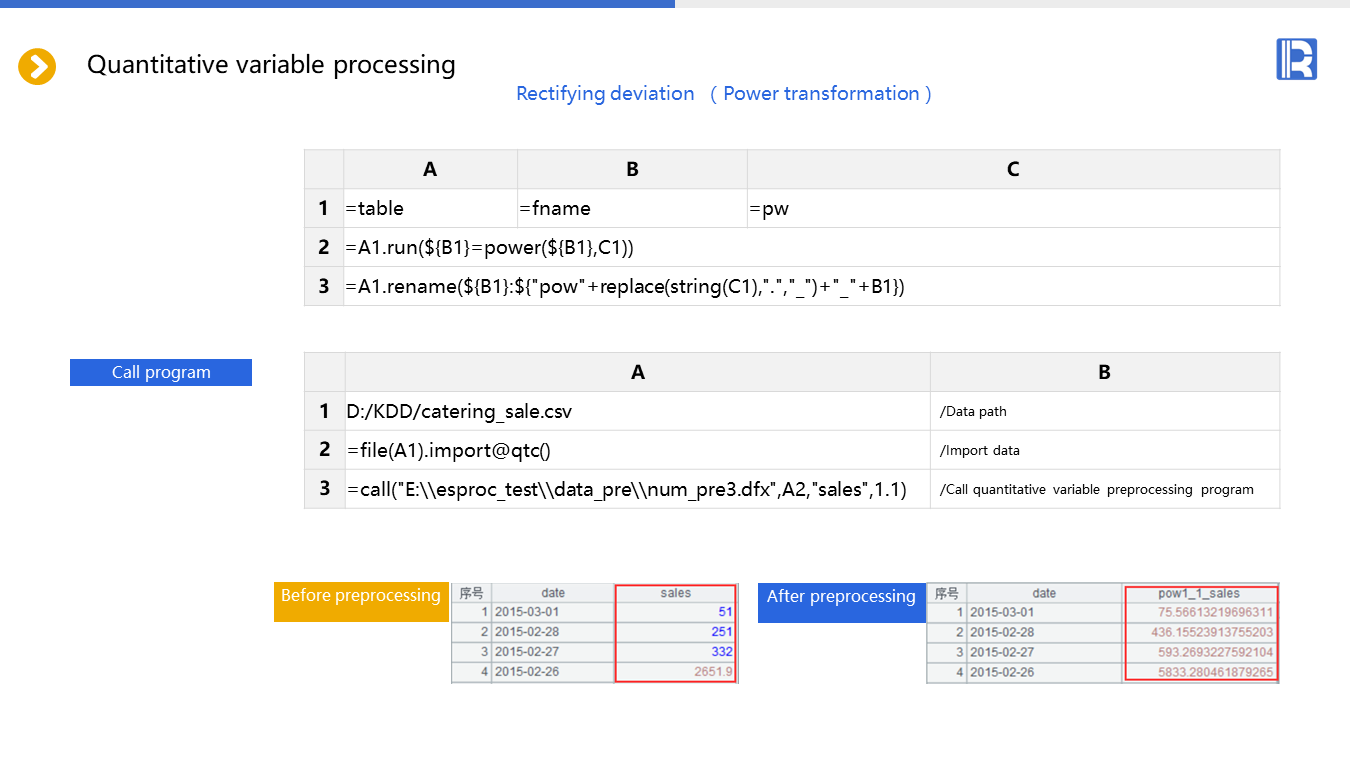
Task: Click 2015-02-28 in the Before preprocessing table
Action: (x=553, y=632)
